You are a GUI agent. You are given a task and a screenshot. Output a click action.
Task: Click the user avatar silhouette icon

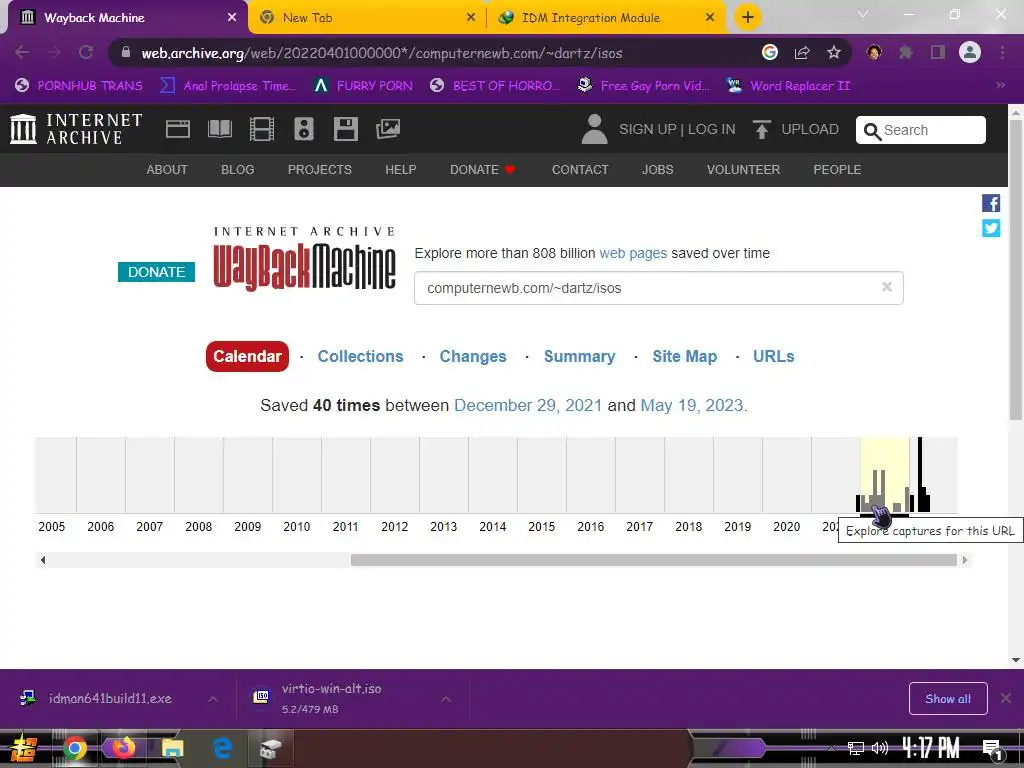(594, 129)
